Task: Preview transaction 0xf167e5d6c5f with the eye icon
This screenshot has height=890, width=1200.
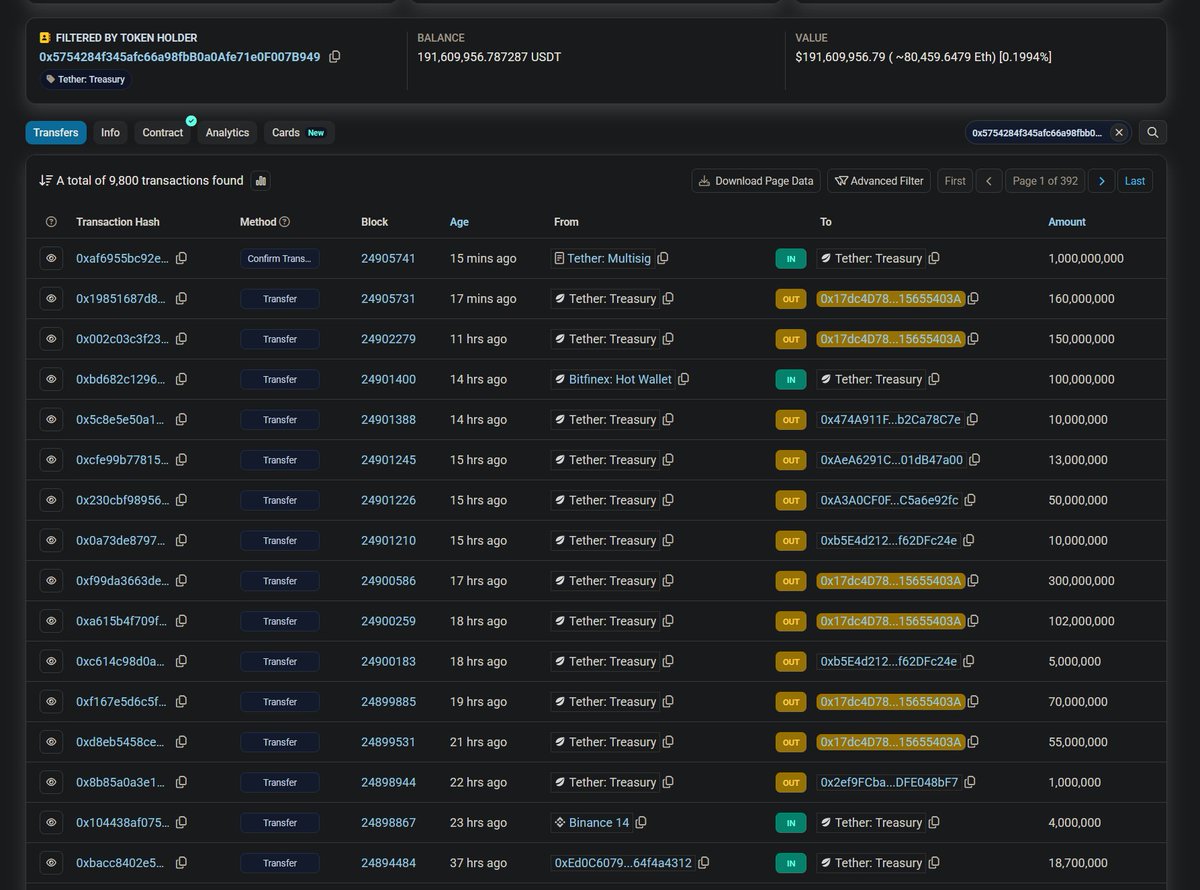Action: click(x=52, y=701)
